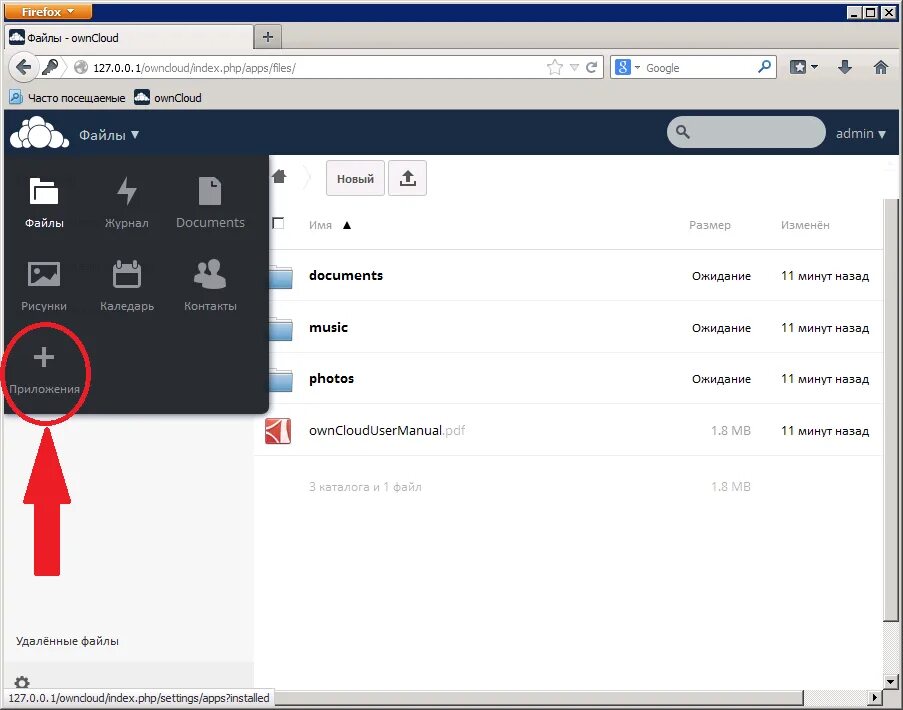Click the documents folder icon
The image size is (903, 710).
click(281, 276)
